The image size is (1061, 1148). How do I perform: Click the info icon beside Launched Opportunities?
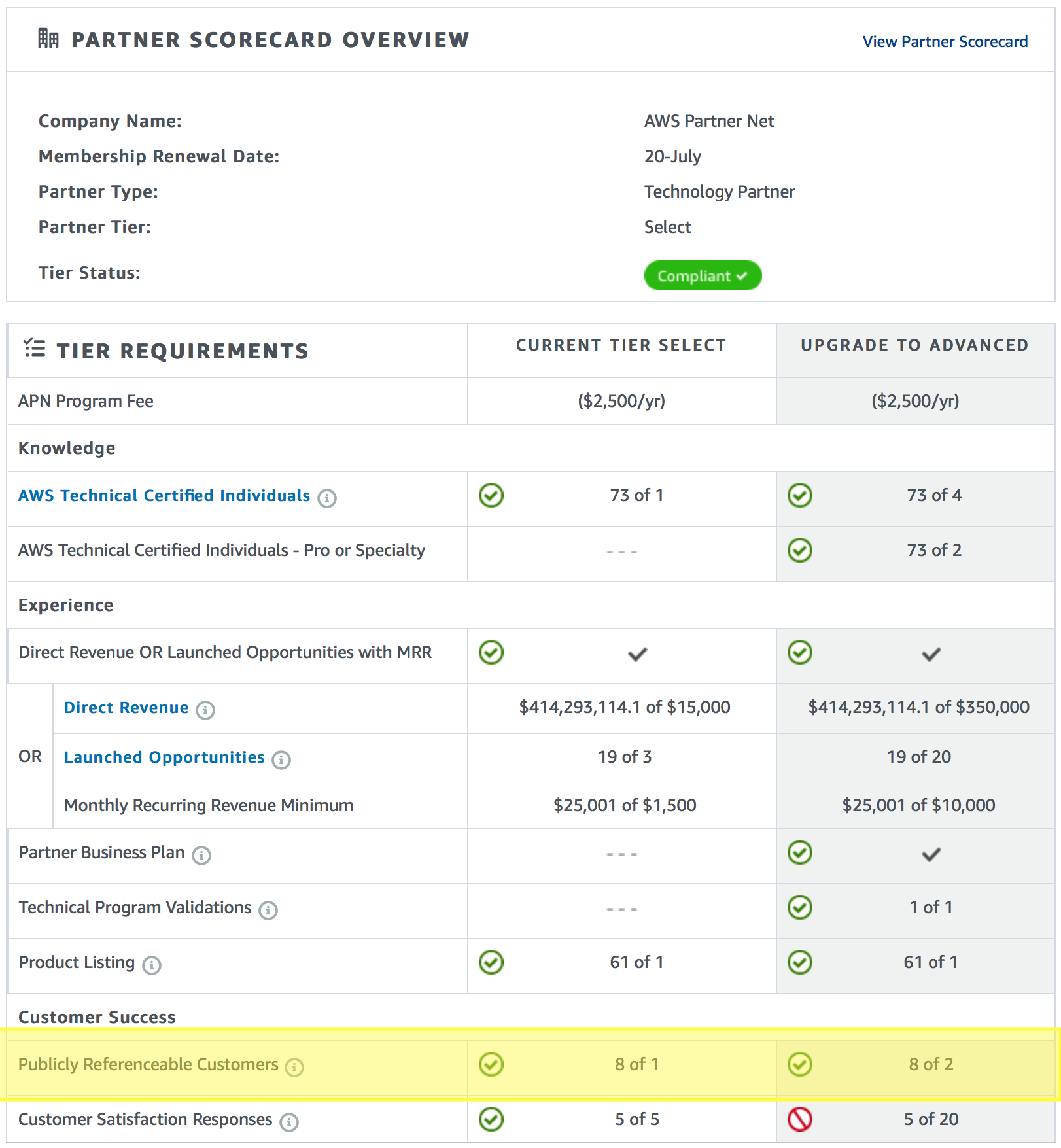click(281, 759)
